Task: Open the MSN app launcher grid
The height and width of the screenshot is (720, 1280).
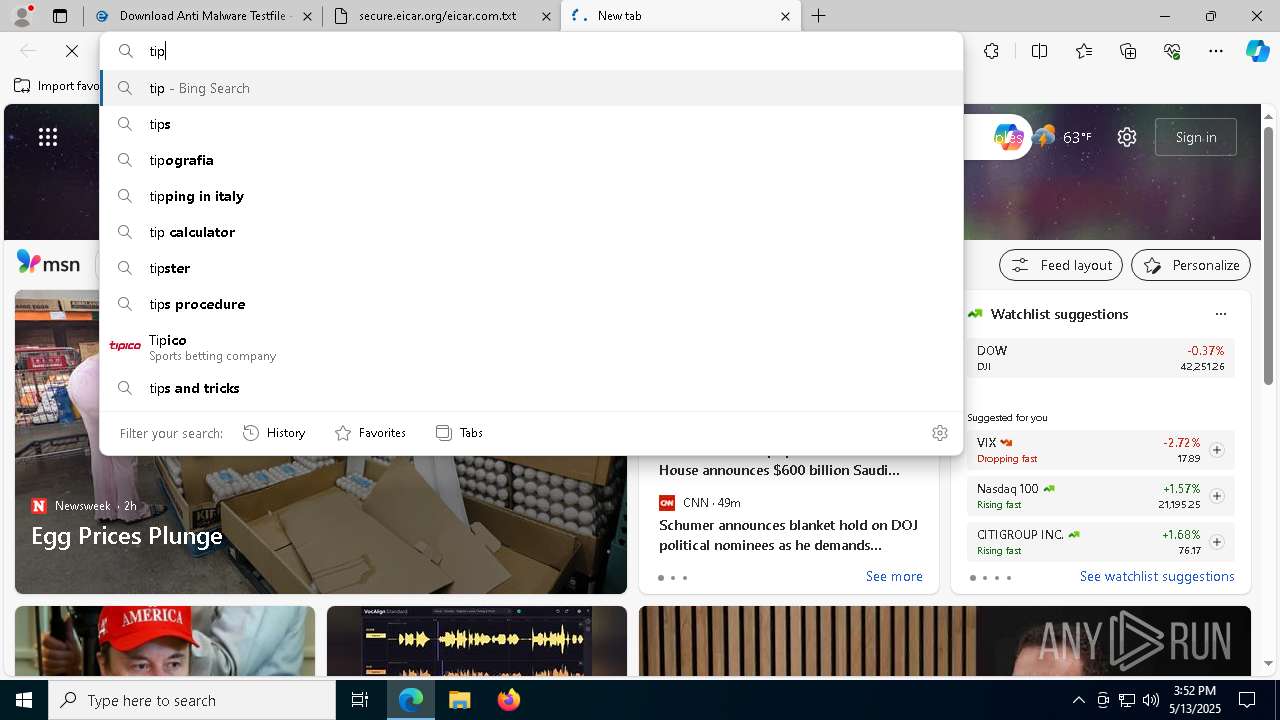Action: 48,137
